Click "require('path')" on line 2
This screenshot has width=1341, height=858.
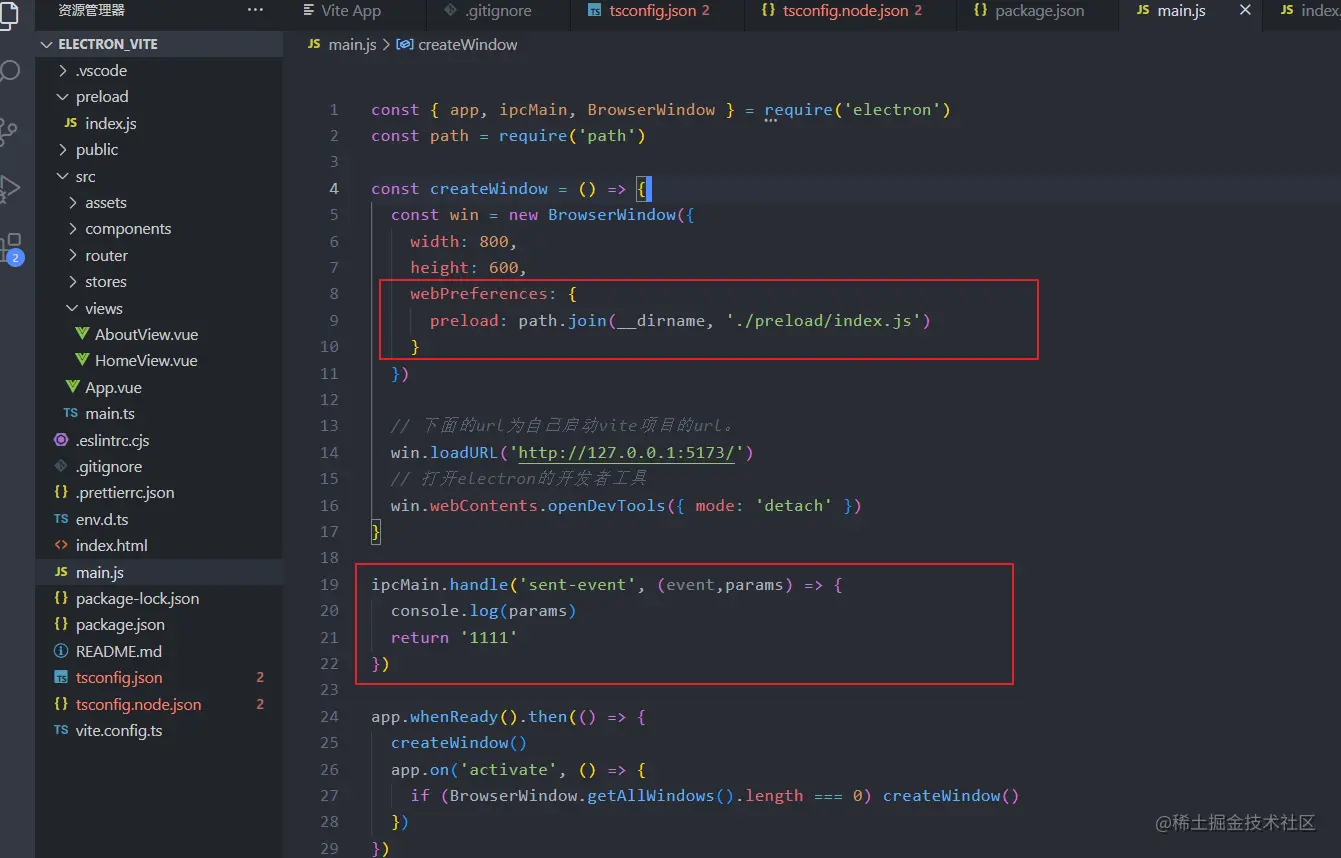(573, 136)
